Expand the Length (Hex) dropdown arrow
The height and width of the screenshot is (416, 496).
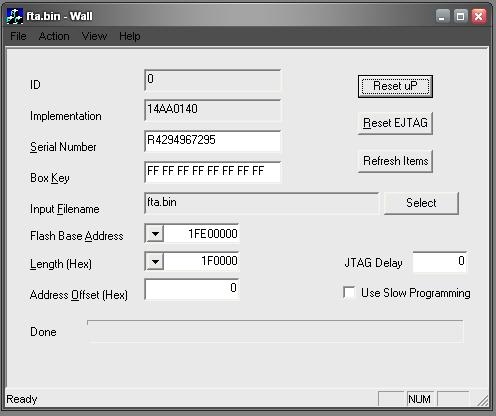pyautogui.click(x=155, y=261)
